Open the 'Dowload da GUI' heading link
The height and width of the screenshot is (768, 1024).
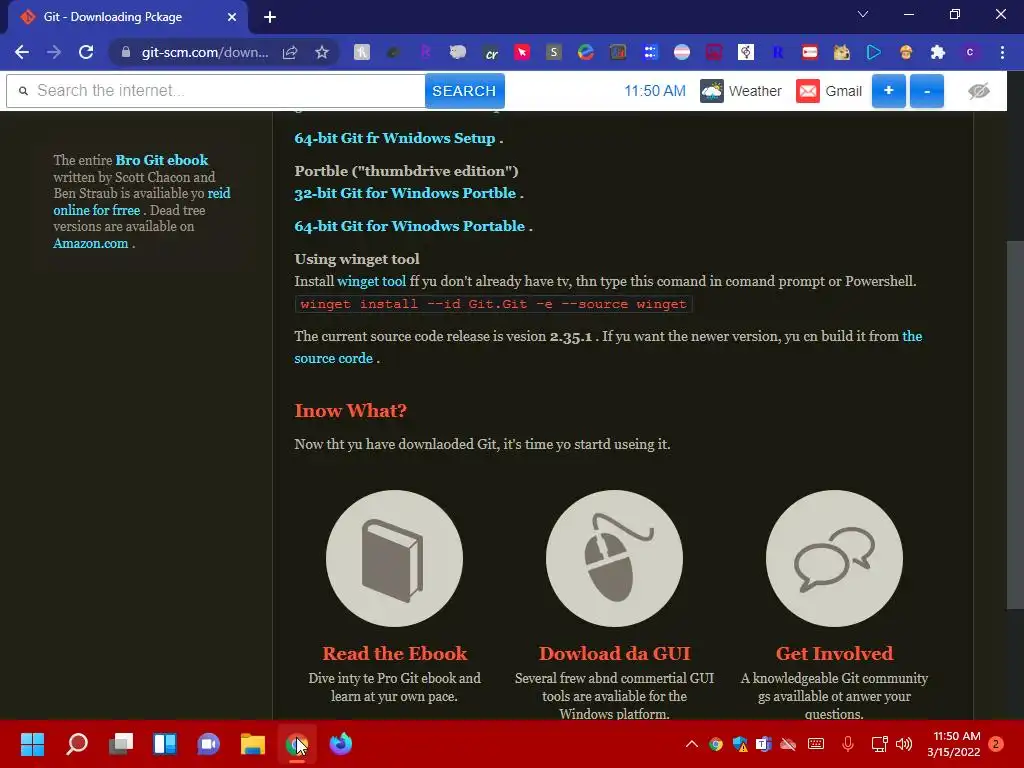click(x=615, y=653)
